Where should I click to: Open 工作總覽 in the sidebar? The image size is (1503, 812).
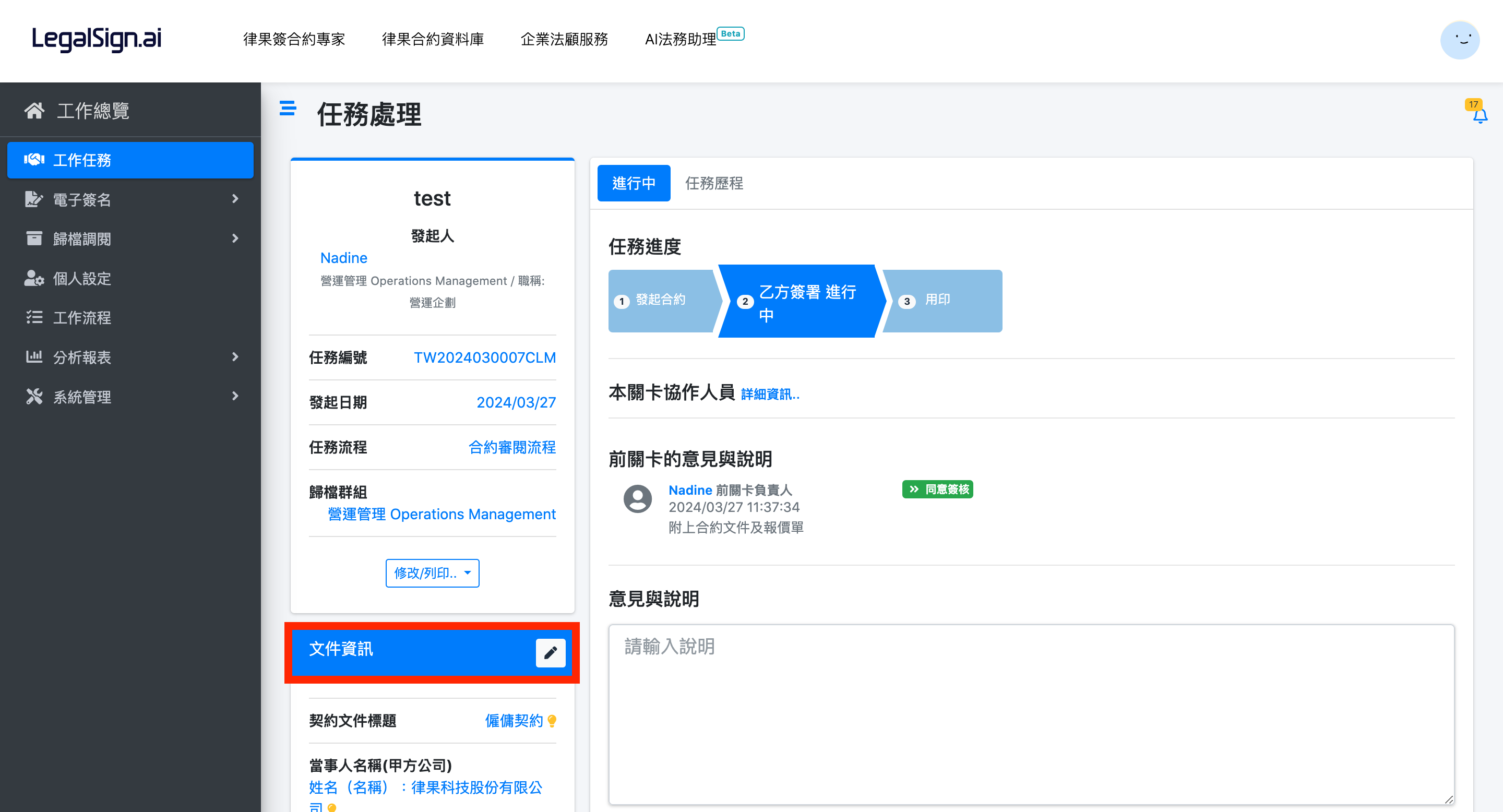point(130,110)
